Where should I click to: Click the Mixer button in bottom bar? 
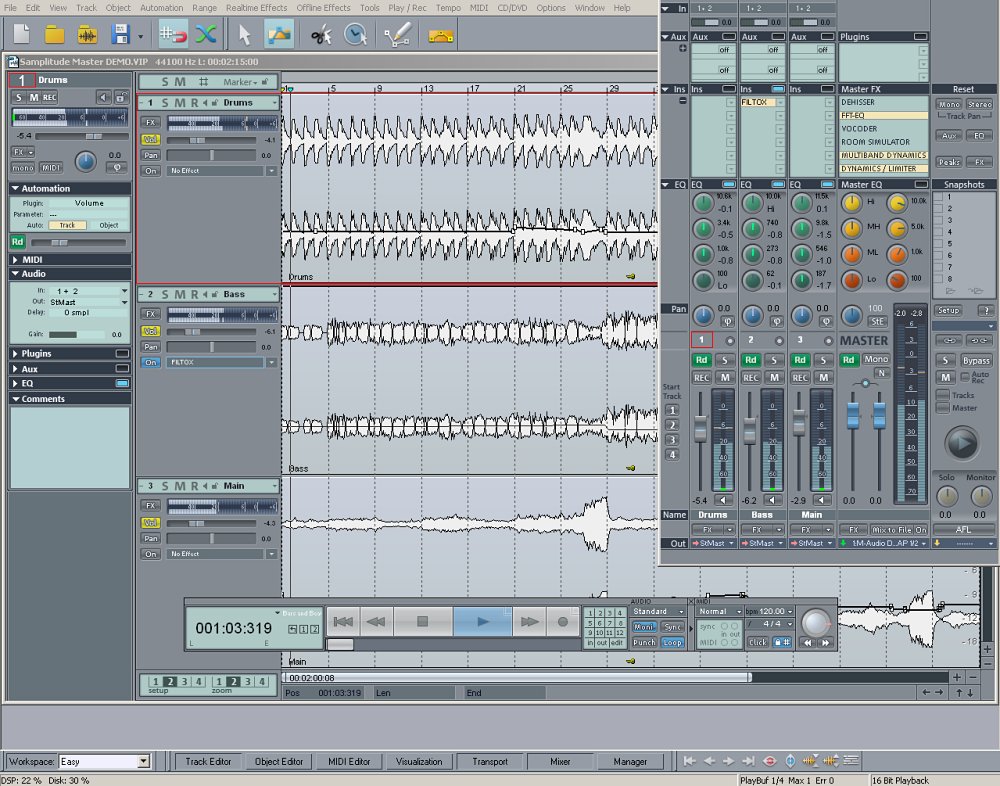pos(560,761)
